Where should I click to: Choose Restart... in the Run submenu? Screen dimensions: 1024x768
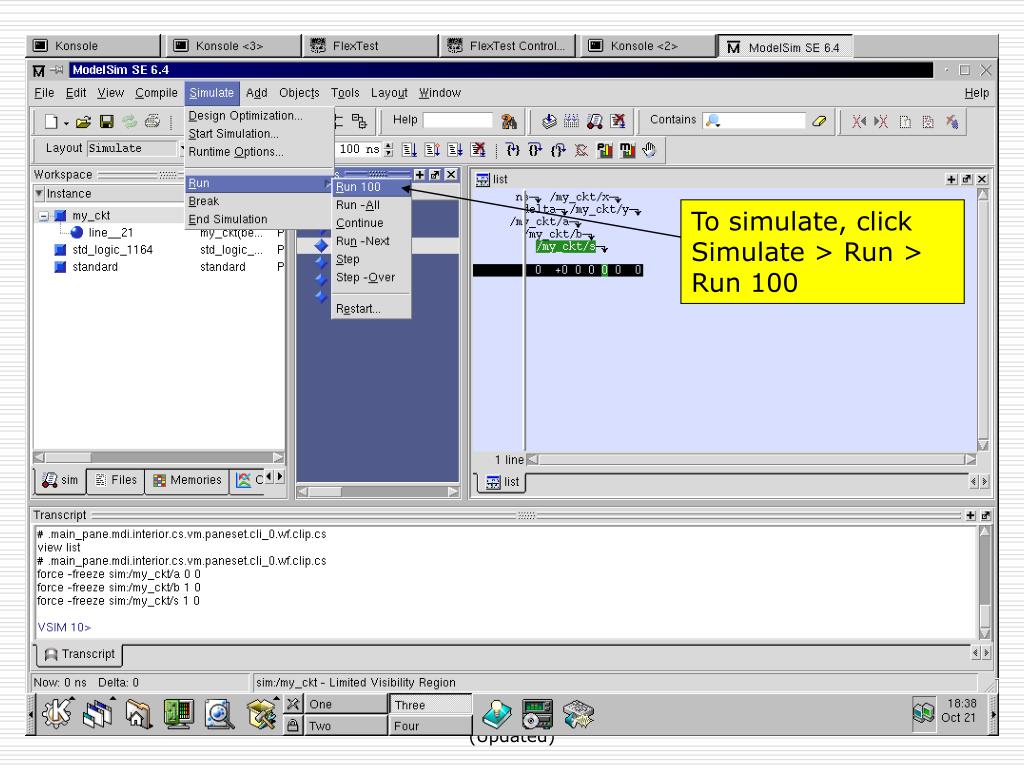pyautogui.click(x=372, y=309)
